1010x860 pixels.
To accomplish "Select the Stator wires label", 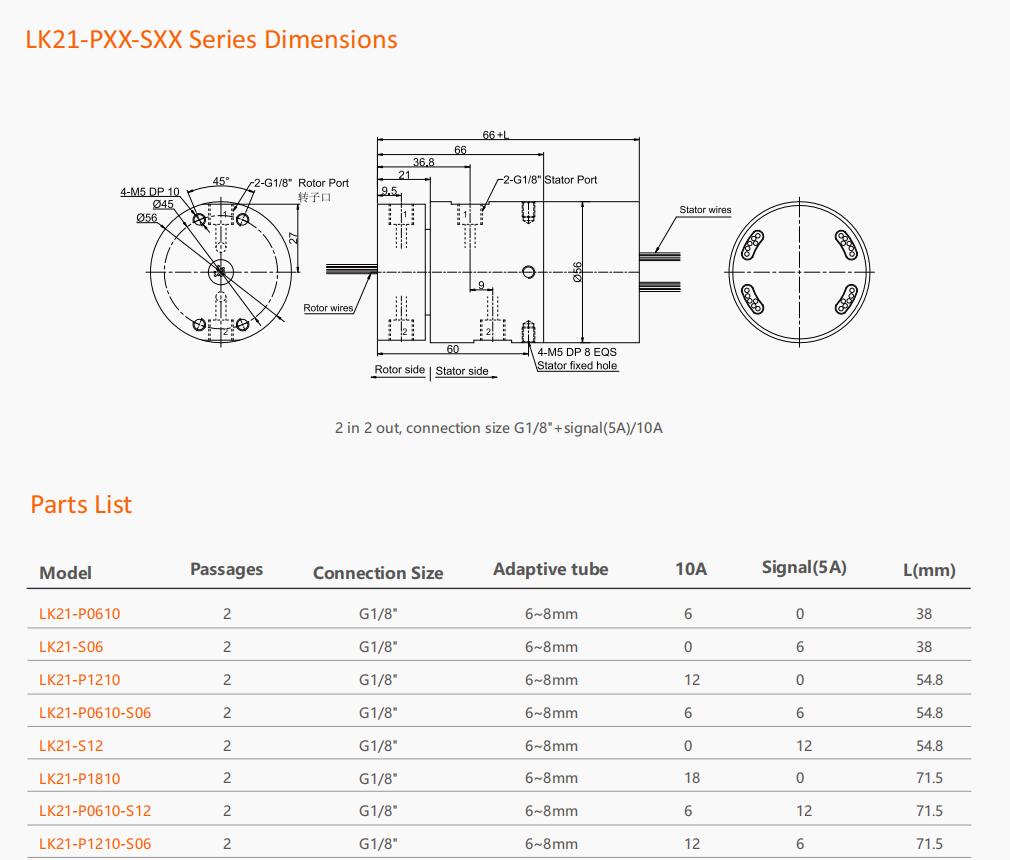I will click(705, 209).
